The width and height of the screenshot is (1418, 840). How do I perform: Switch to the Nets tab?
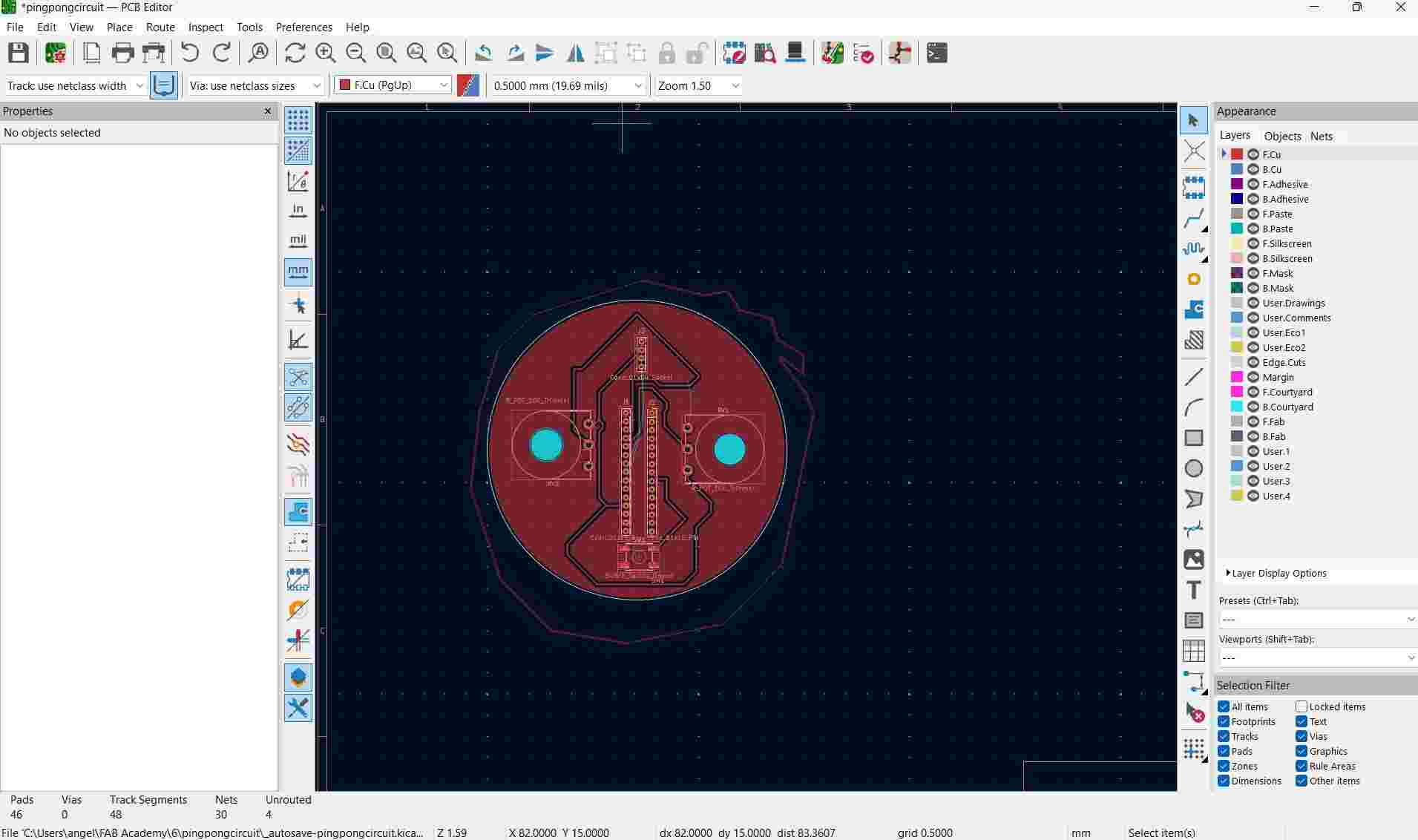tap(1321, 137)
